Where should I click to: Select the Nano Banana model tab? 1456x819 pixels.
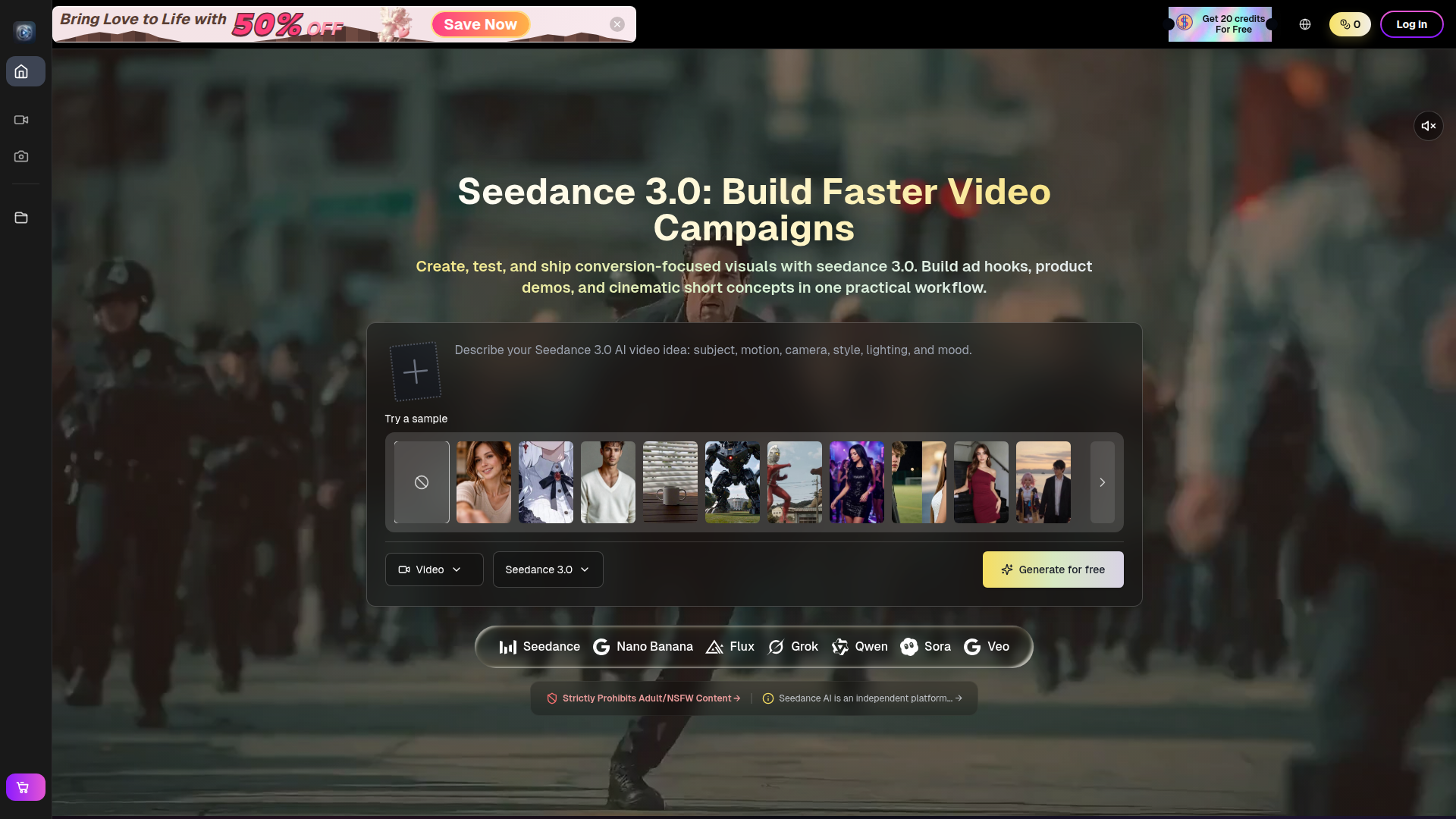[643, 647]
